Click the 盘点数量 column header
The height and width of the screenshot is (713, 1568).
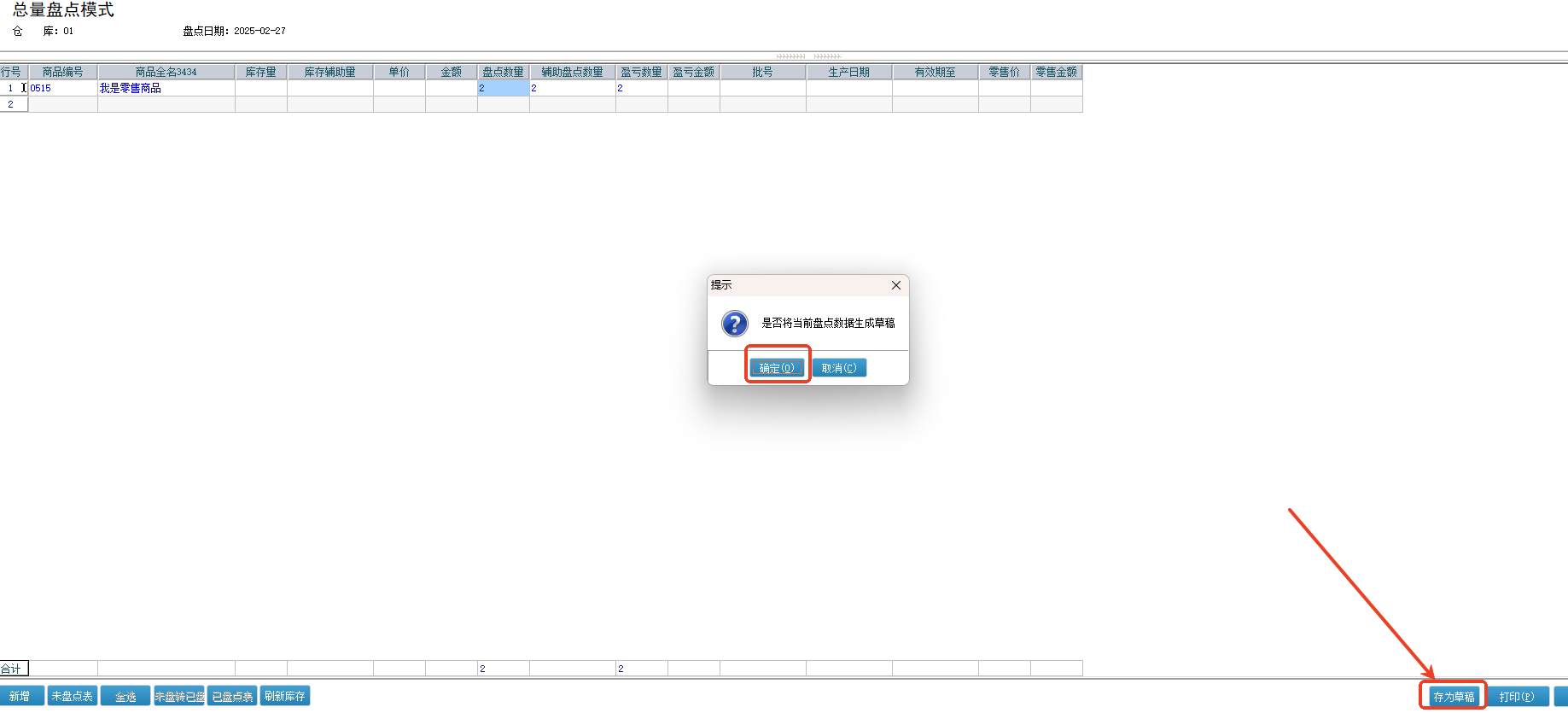(x=503, y=72)
